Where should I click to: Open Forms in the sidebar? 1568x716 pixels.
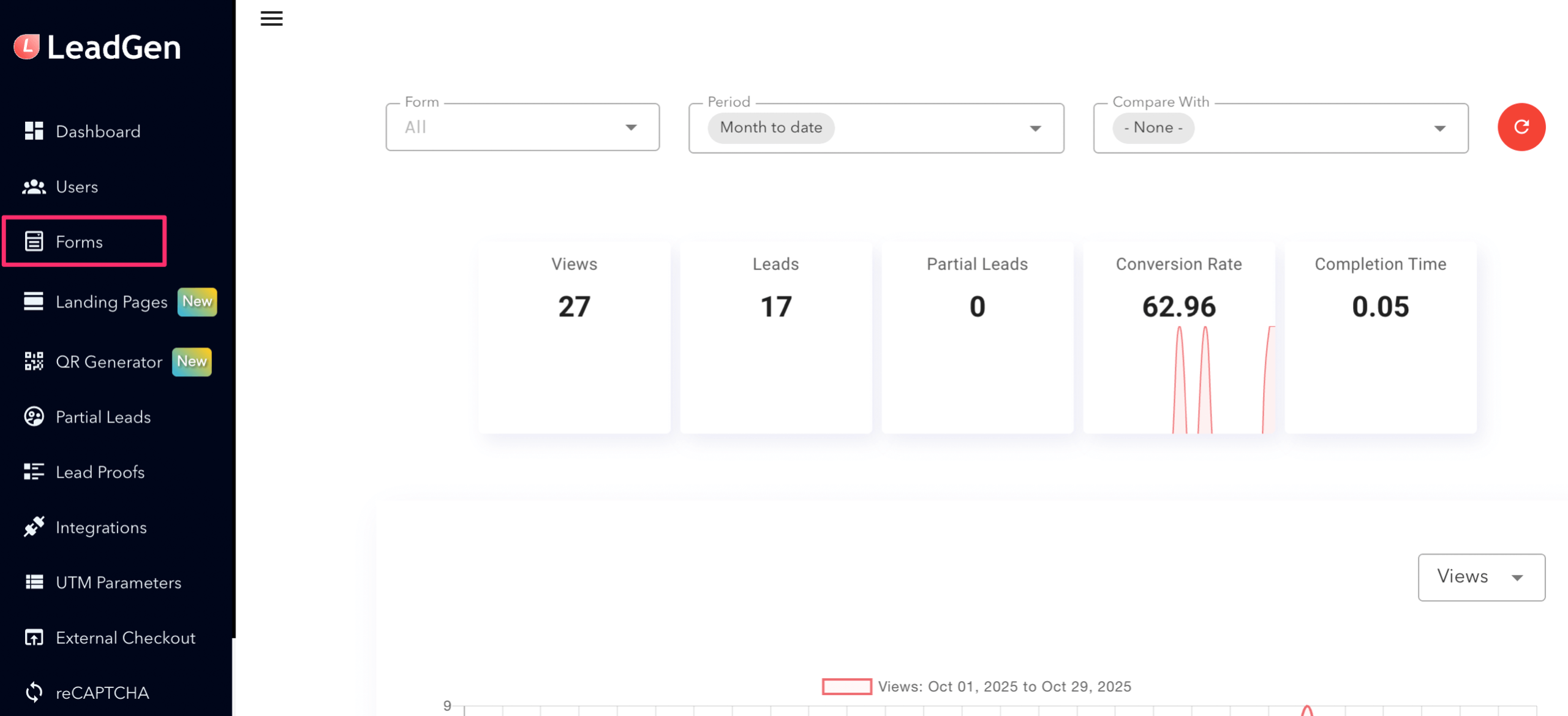click(79, 242)
